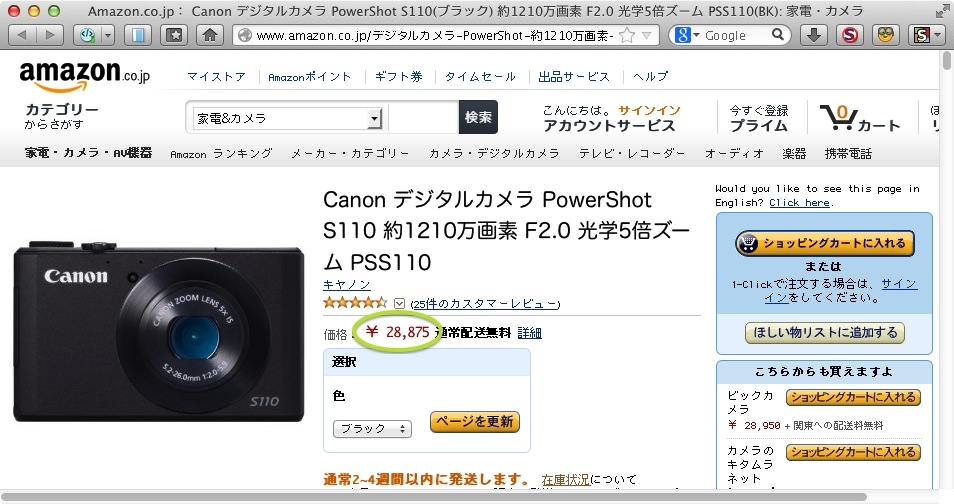Click the サインイン link in the header
Viewport: 954px width, 504px height.
(x=649, y=110)
